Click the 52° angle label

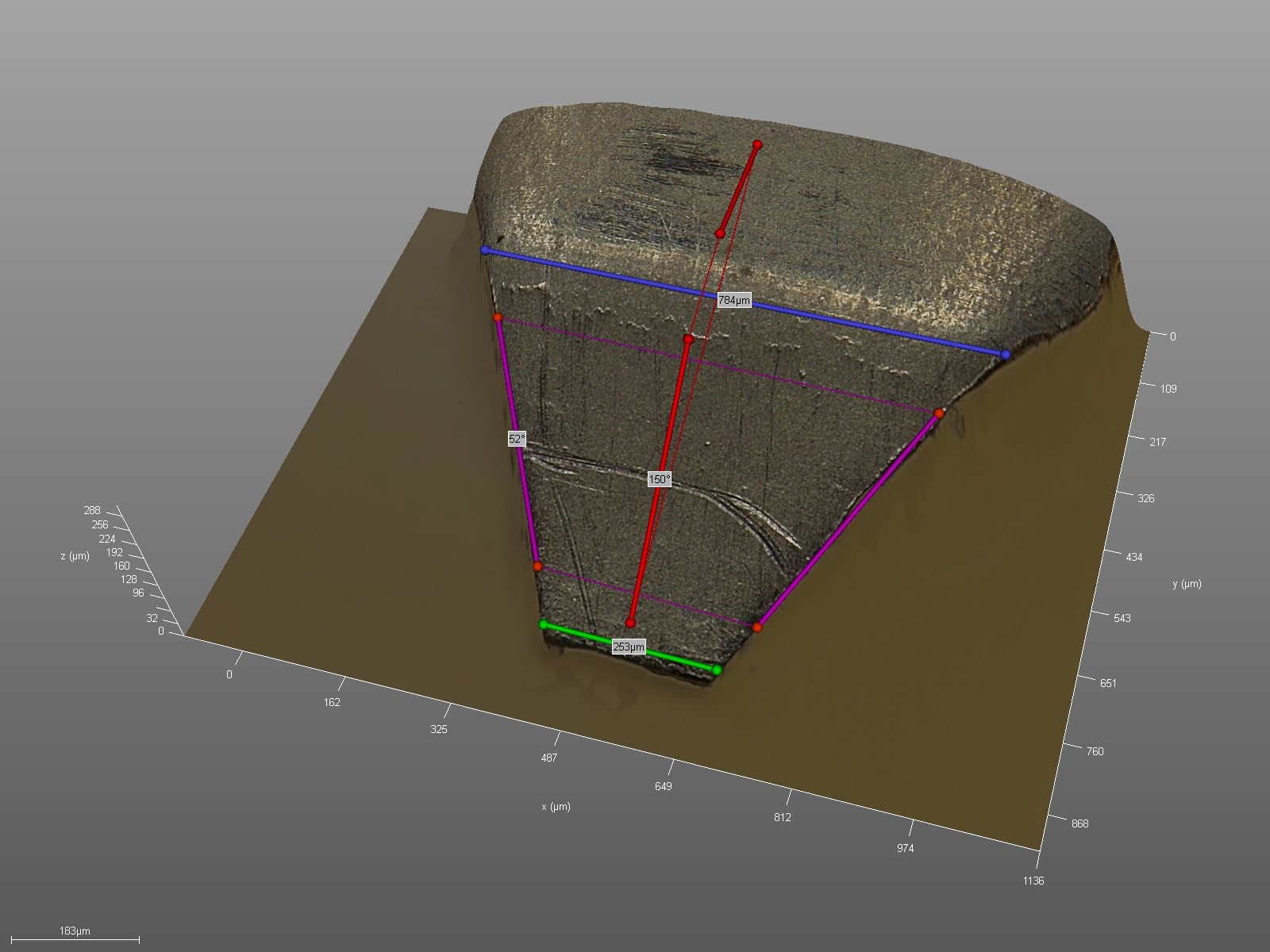tap(517, 439)
